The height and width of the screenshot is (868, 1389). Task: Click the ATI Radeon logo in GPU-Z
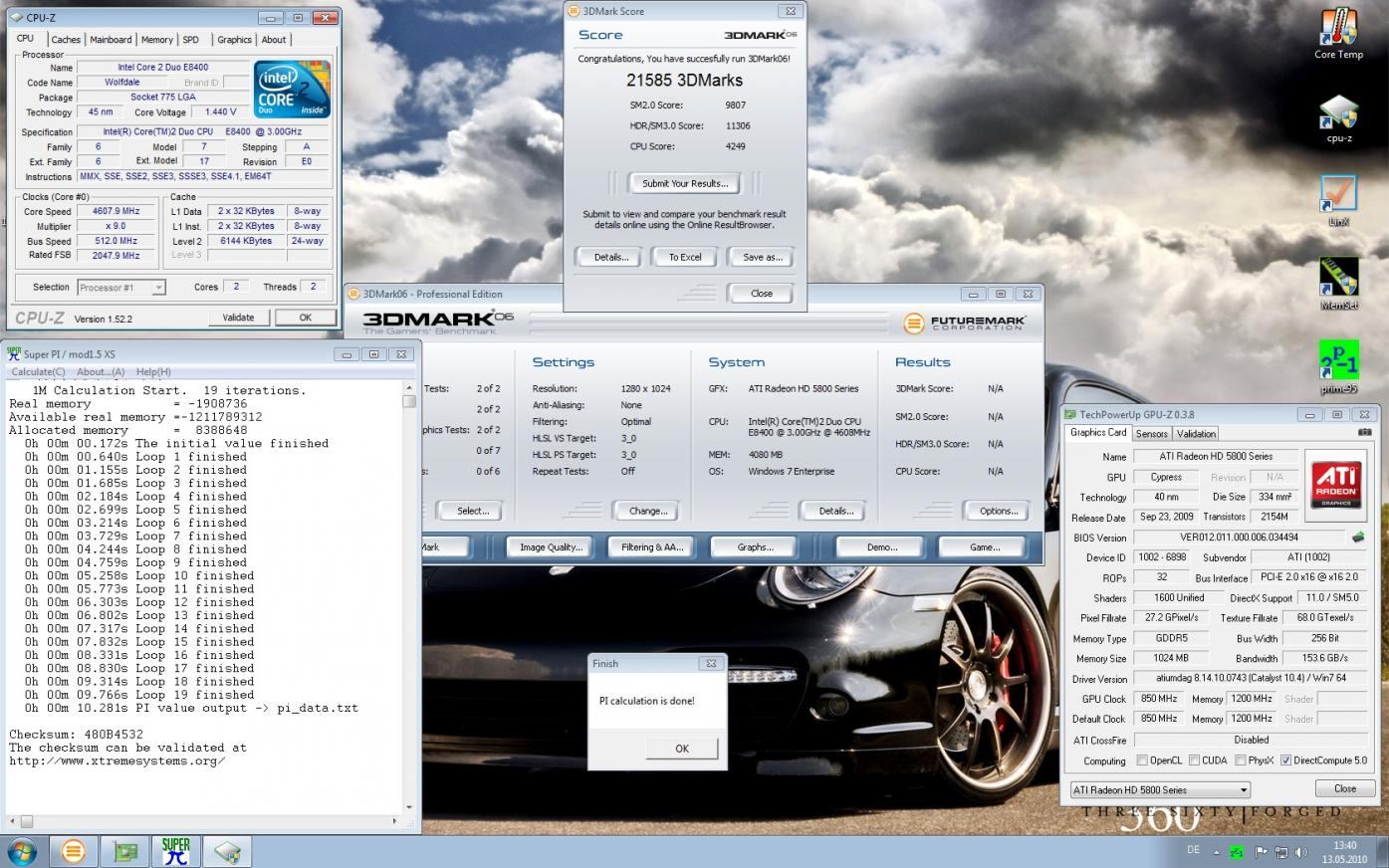tap(1336, 485)
